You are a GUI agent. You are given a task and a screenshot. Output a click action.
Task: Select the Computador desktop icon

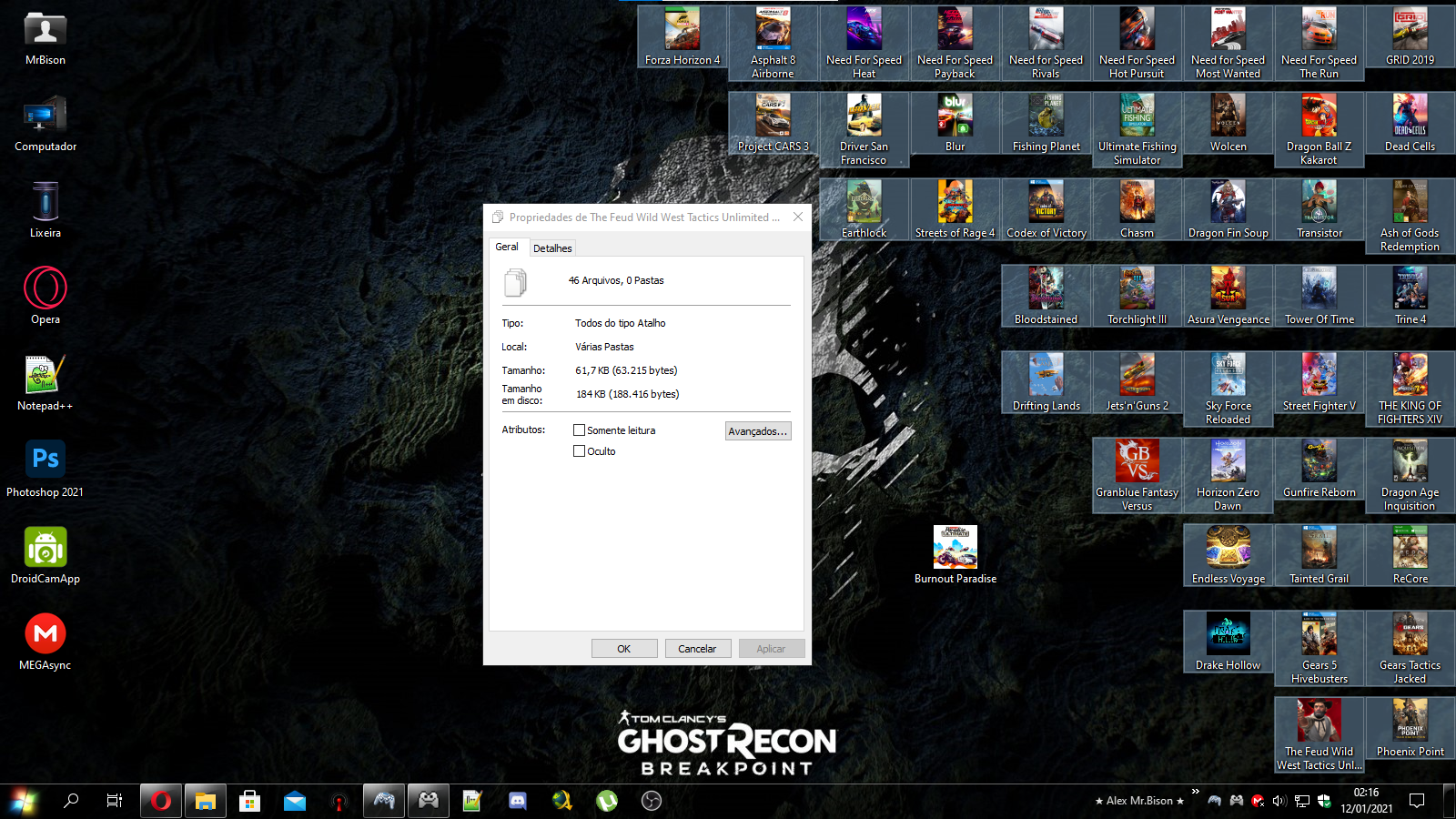point(45,124)
